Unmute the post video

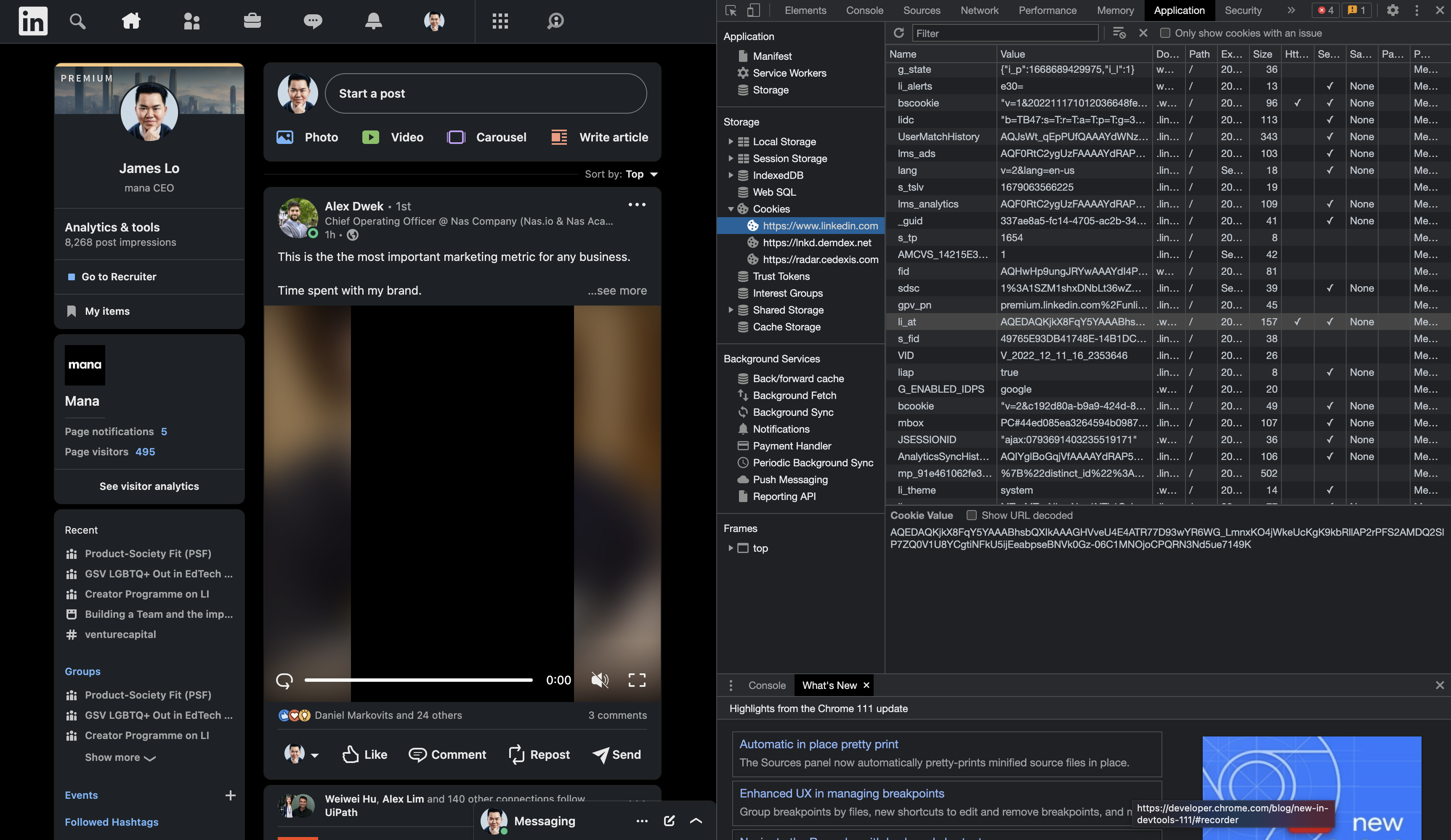[x=599, y=681]
